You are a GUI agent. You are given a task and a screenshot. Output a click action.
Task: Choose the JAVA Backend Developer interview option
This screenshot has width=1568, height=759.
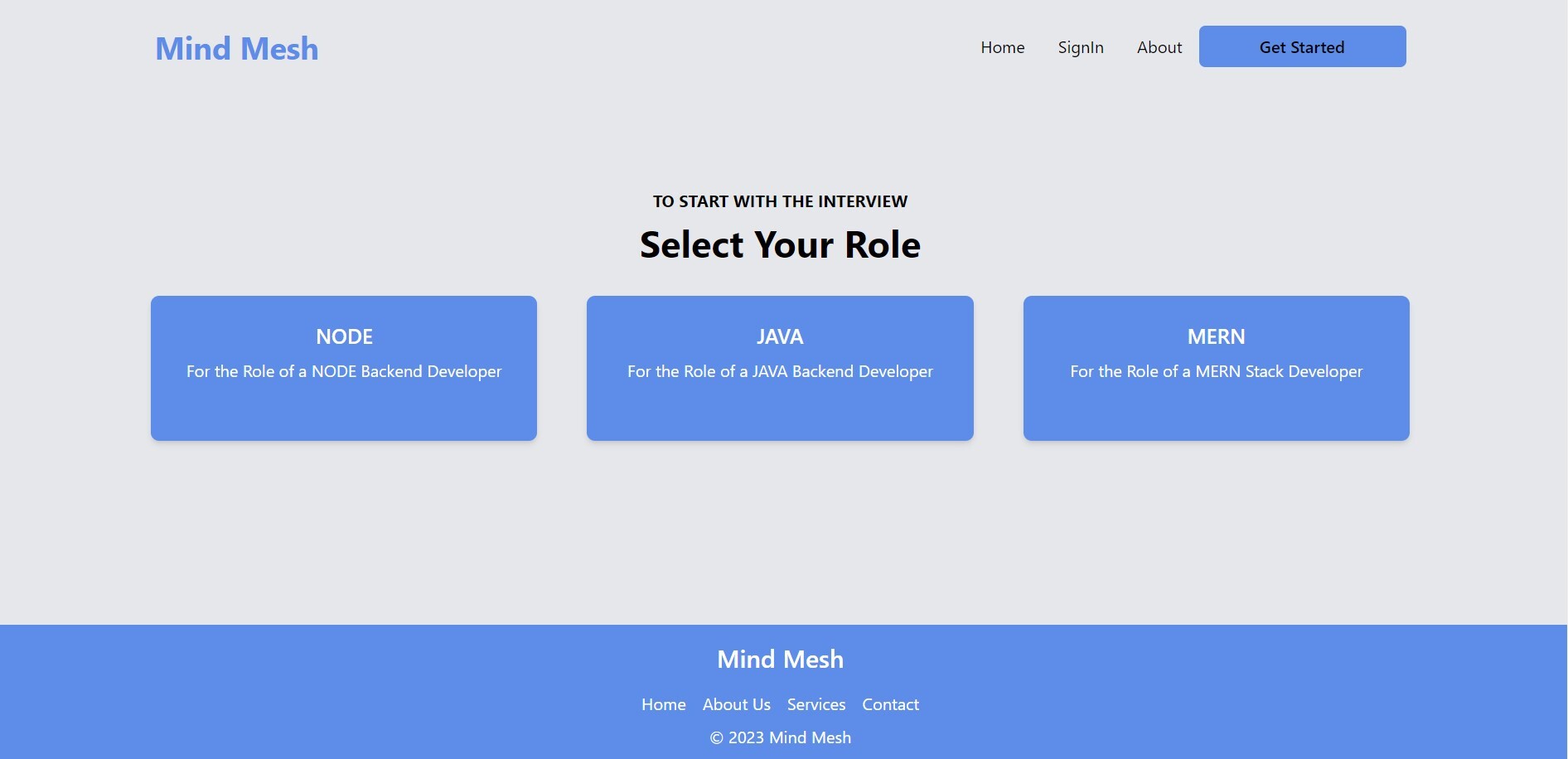pos(780,371)
